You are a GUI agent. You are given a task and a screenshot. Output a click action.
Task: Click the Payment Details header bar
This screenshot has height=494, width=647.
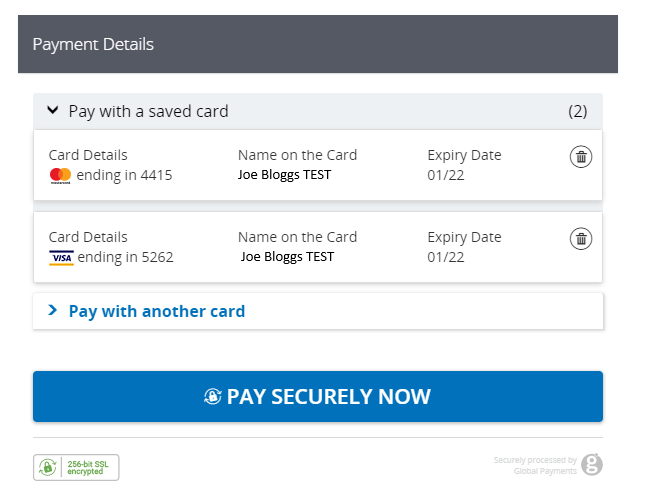click(x=318, y=44)
